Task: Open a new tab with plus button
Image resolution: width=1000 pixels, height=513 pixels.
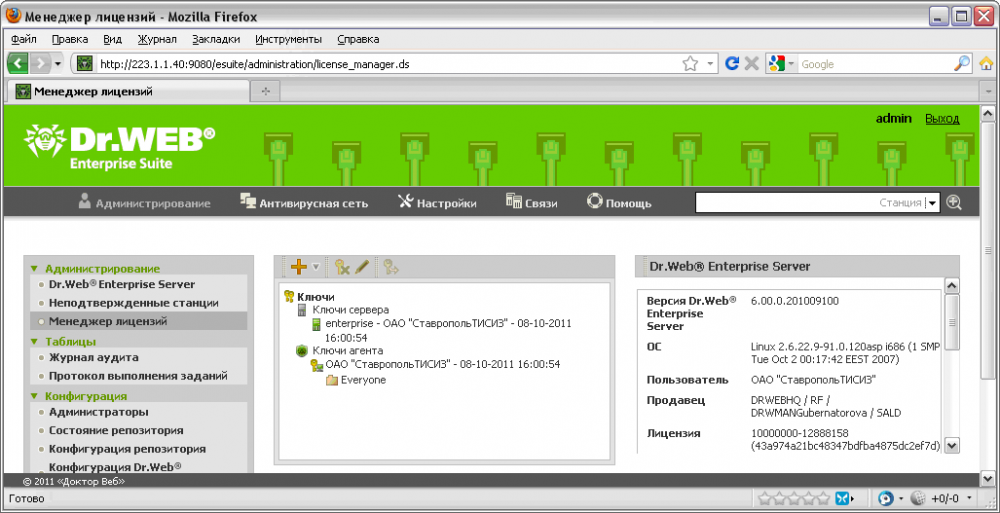Action: click(x=267, y=92)
